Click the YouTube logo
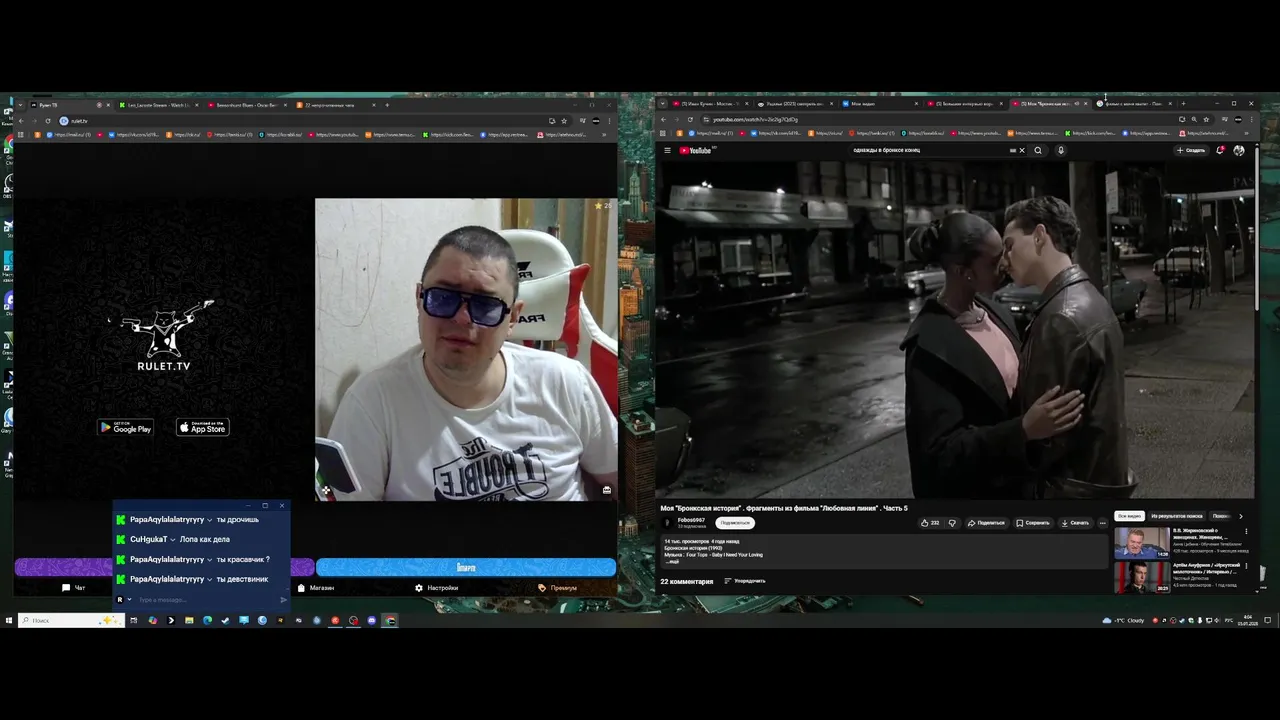This screenshot has height=720, width=1280. click(696, 151)
